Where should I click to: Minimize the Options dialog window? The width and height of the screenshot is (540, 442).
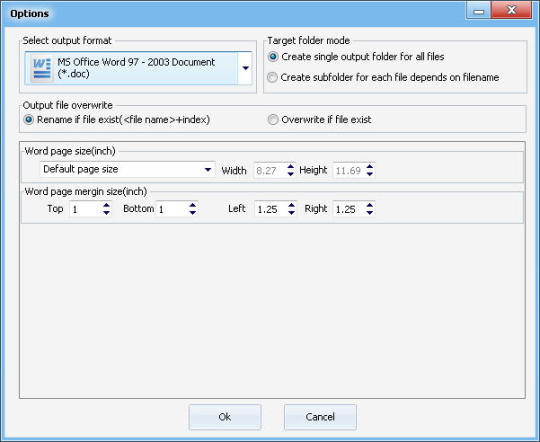click(479, 10)
